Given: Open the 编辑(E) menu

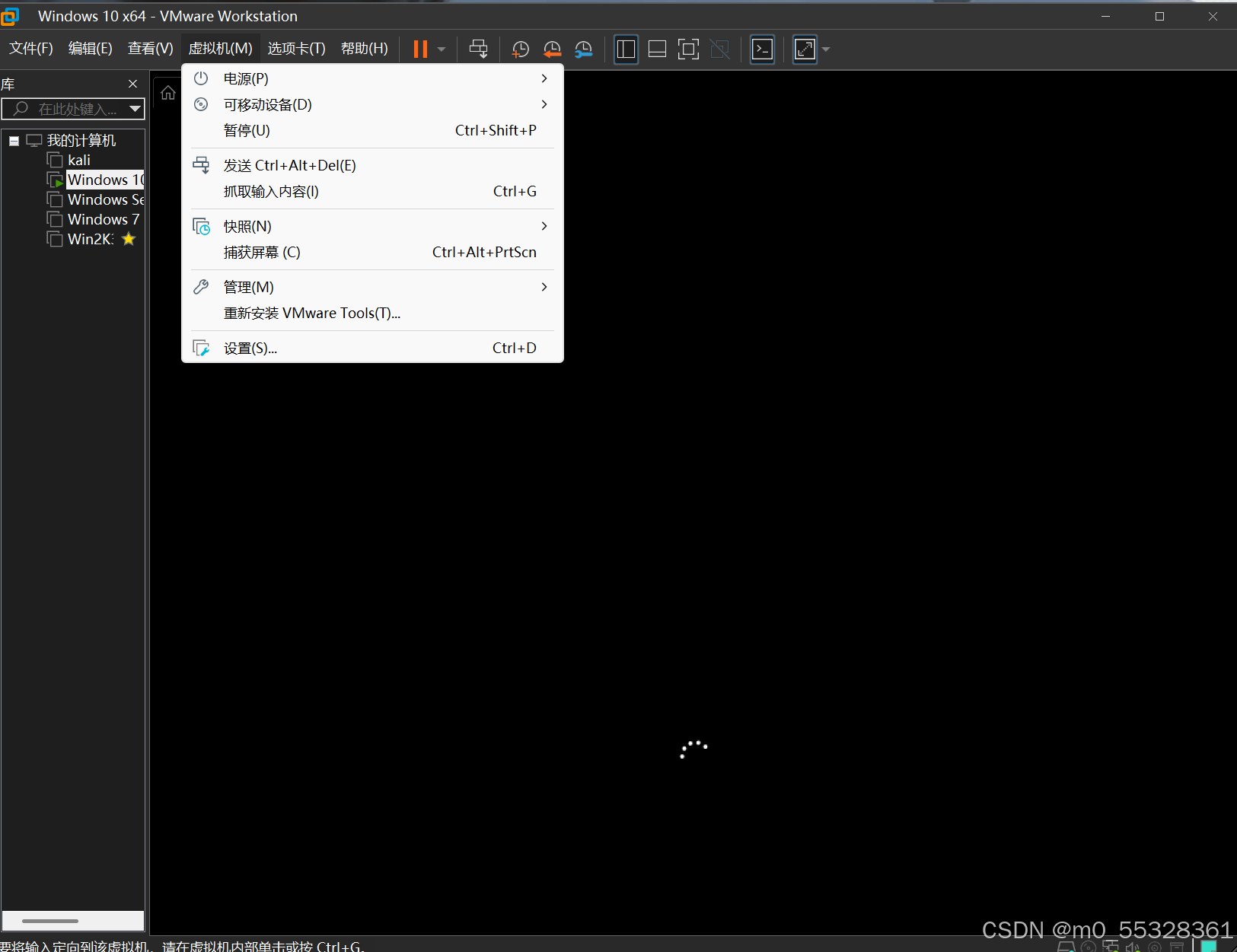Looking at the screenshot, I should 91,49.
